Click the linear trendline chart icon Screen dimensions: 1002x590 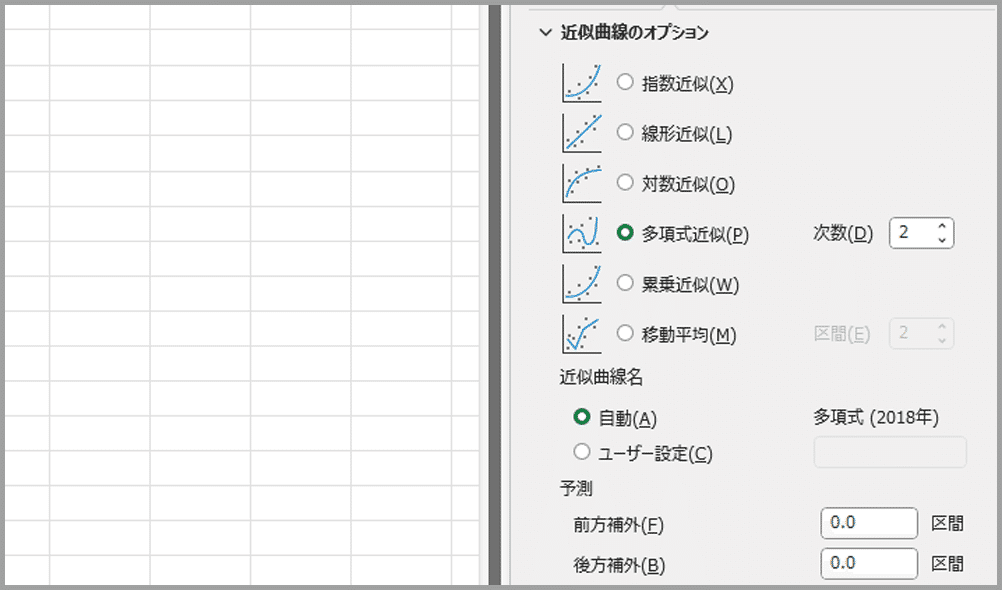coord(582,133)
